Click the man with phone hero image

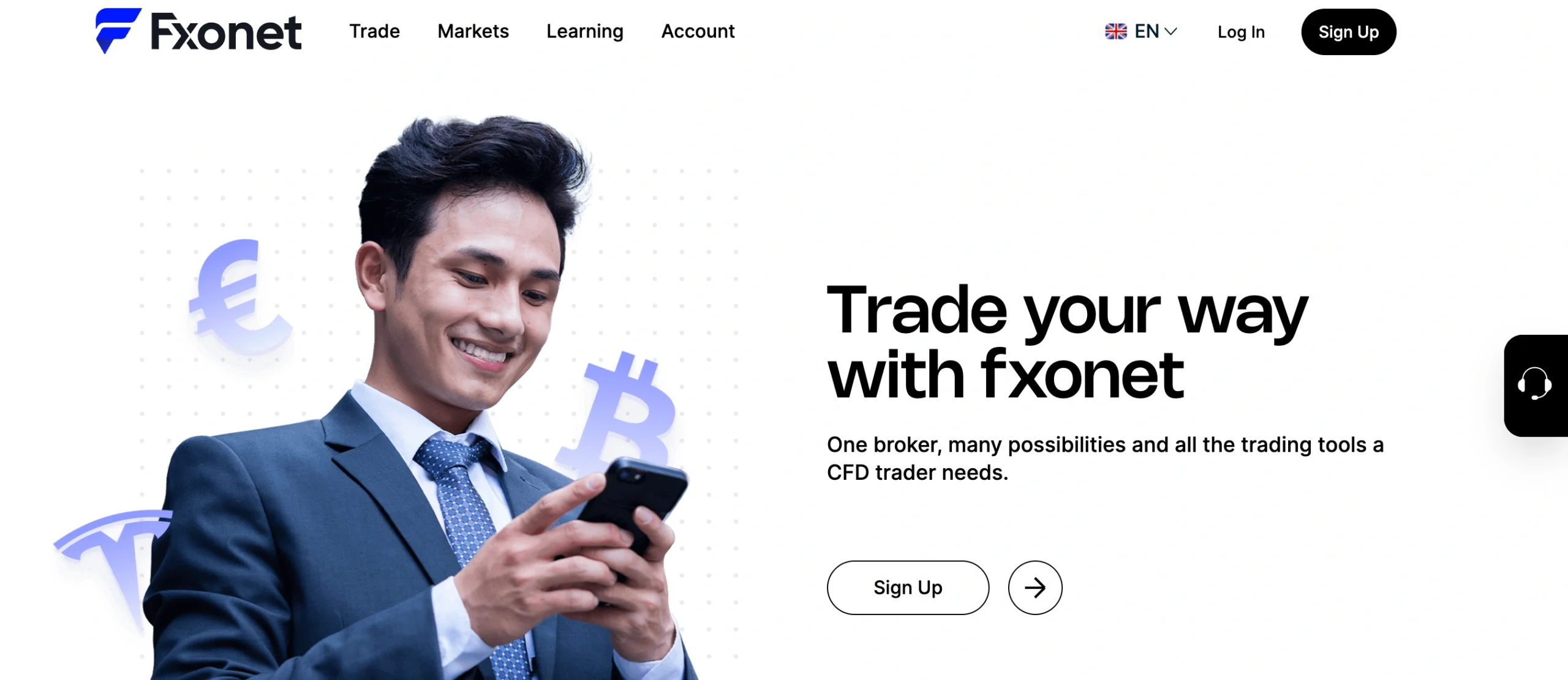click(423, 398)
